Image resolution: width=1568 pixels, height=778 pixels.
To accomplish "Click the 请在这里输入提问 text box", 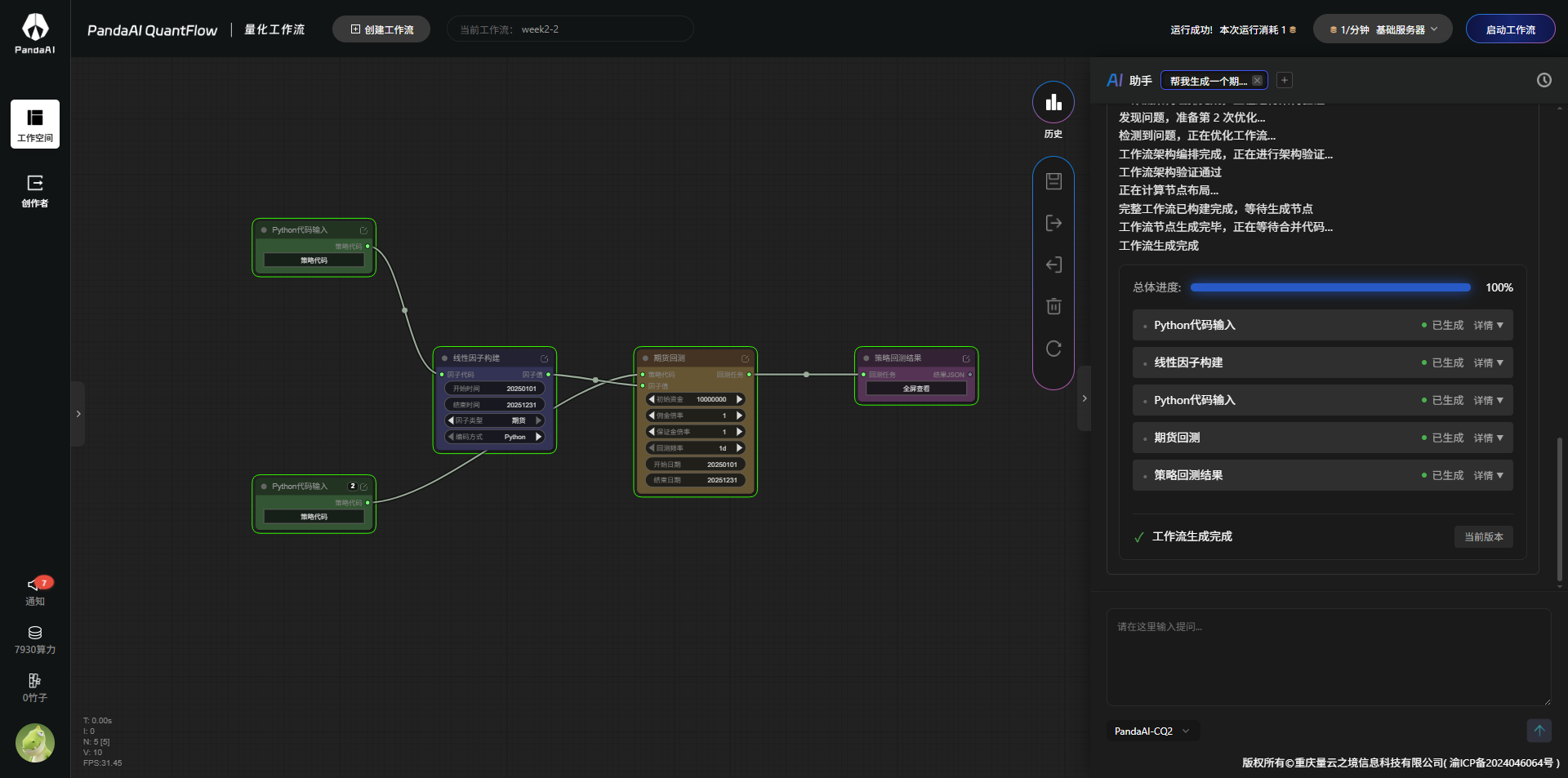I will click(1328, 656).
